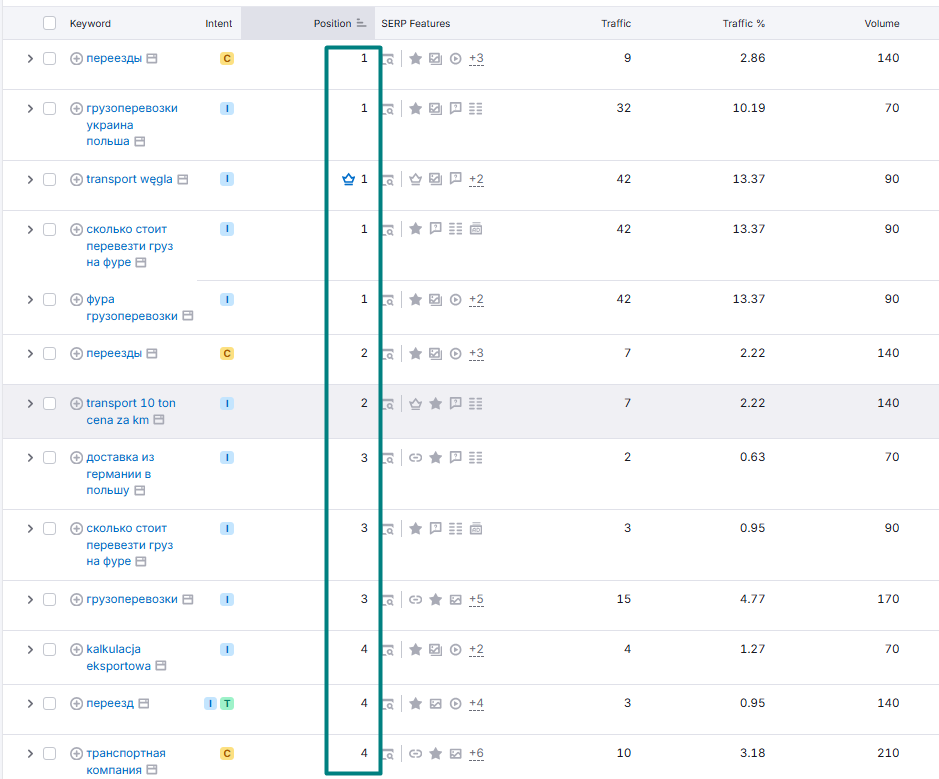Screen dimensions: 939x779
Task: Click the SERP view icon for transport węgla
Action: pos(388,180)
